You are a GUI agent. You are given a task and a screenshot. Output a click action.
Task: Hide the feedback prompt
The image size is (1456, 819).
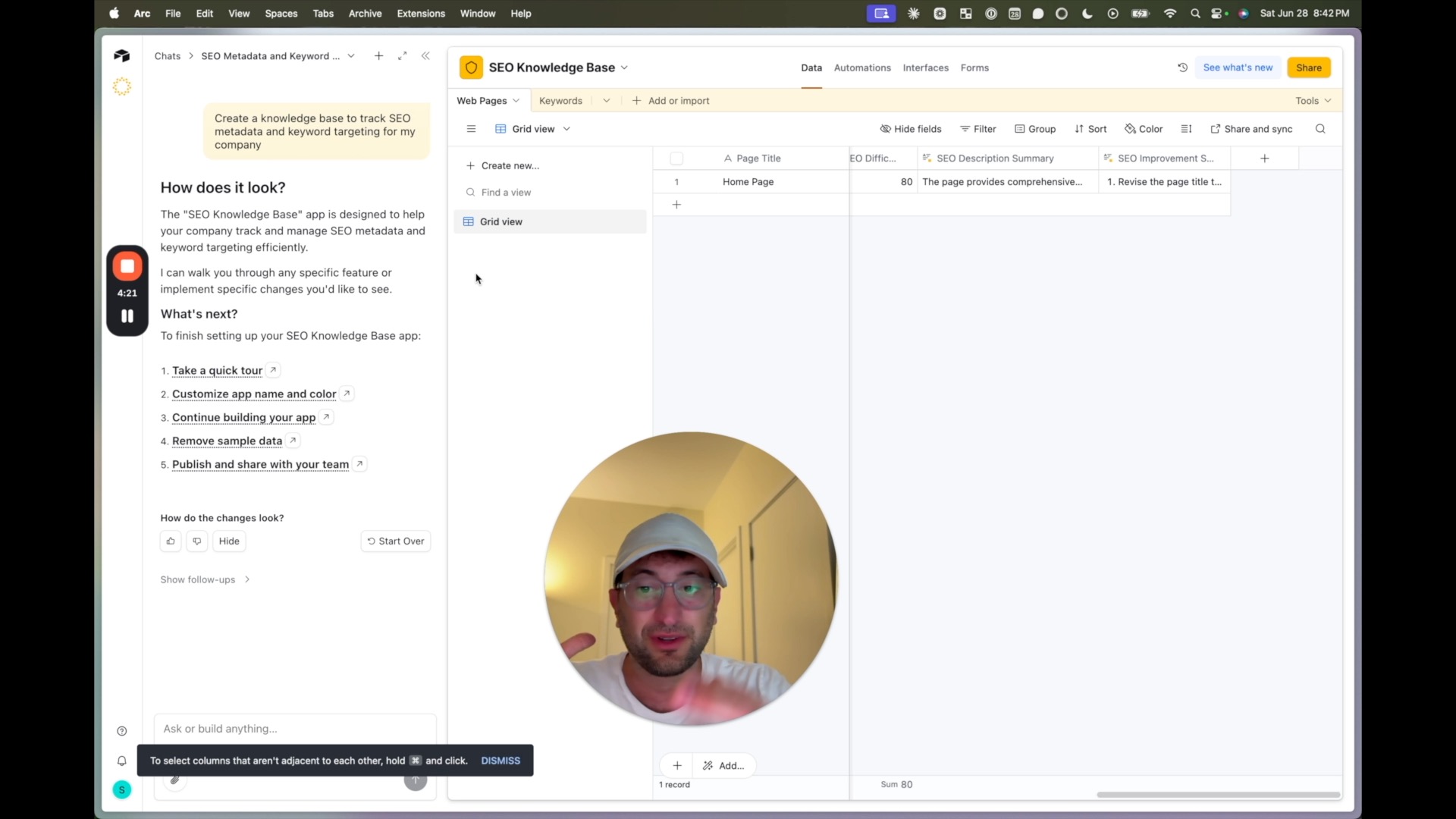(229, 541)
